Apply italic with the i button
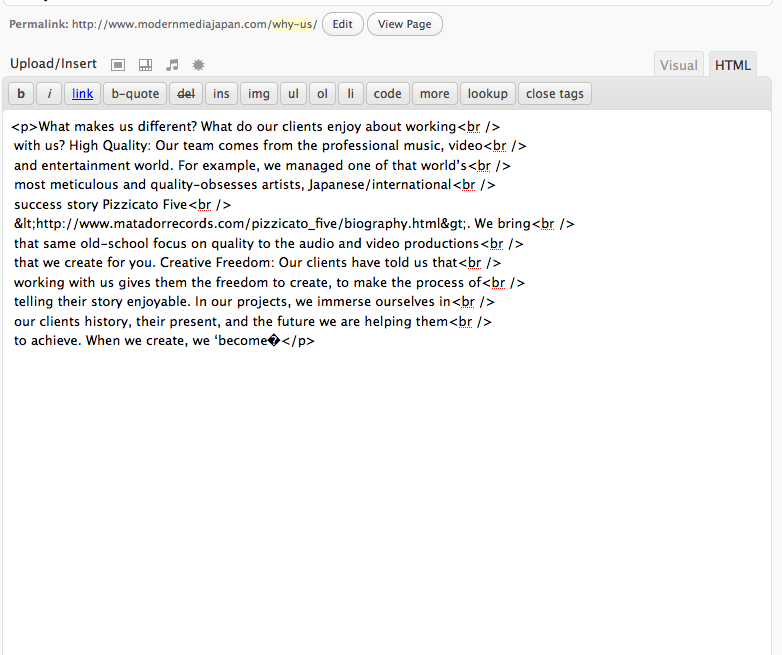 (x=49, y=94)
